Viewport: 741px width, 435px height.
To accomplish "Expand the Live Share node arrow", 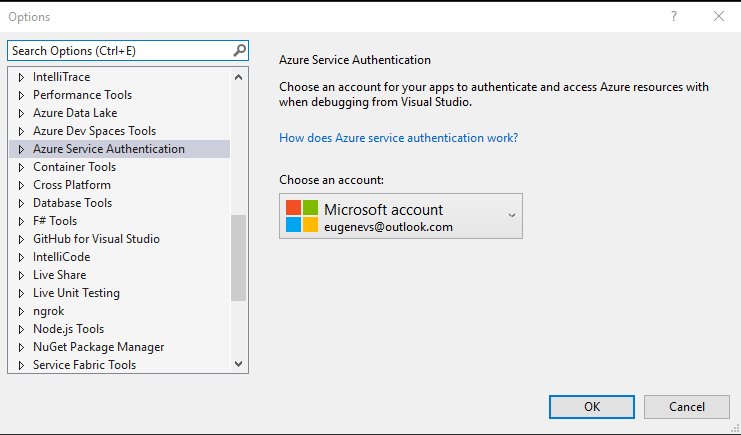I will click(x=21, y=275).
